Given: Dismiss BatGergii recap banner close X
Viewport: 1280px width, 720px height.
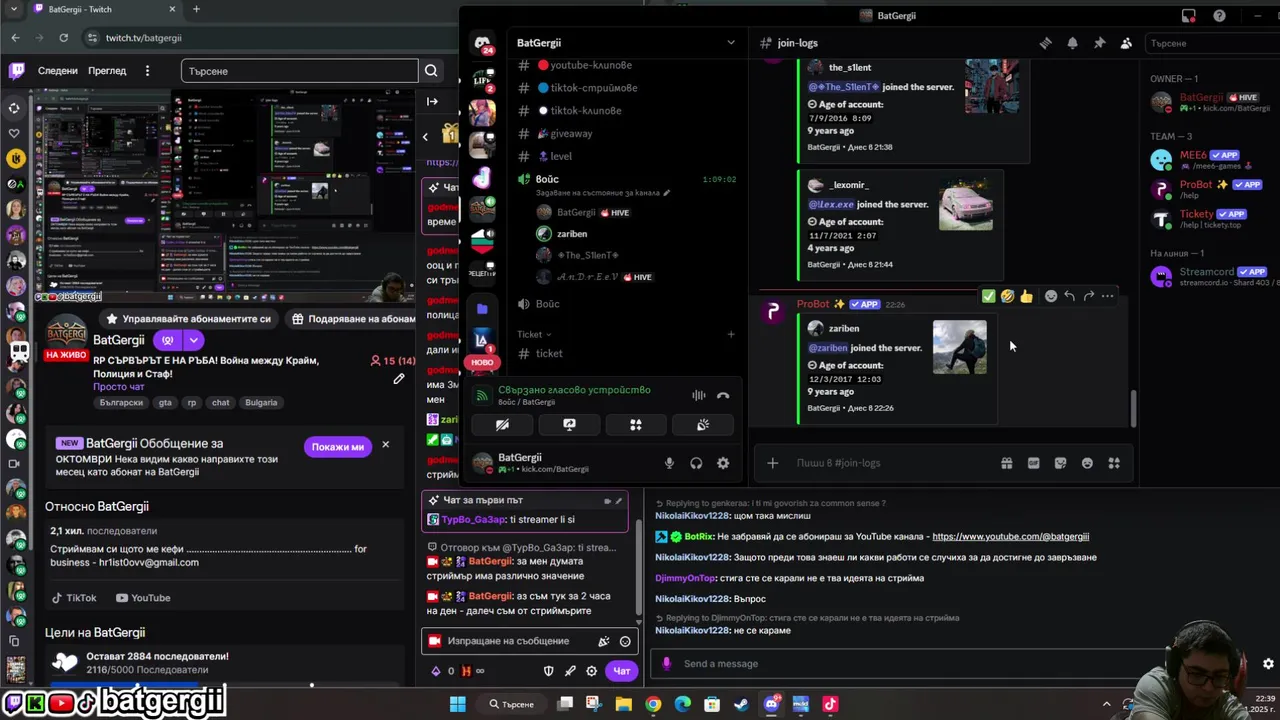Looking at the screenshot, I should [385, 445].
